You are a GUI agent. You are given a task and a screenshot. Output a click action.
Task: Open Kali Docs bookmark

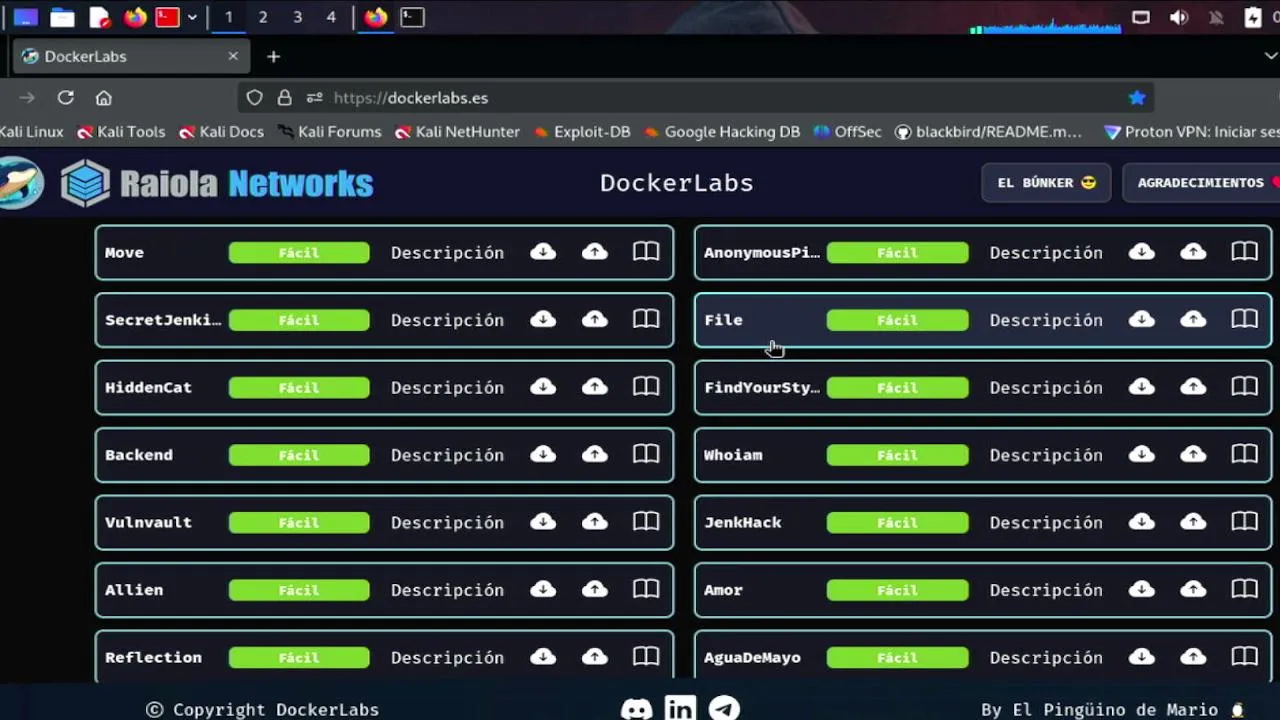pyautogui.click(x=221, y=131)
